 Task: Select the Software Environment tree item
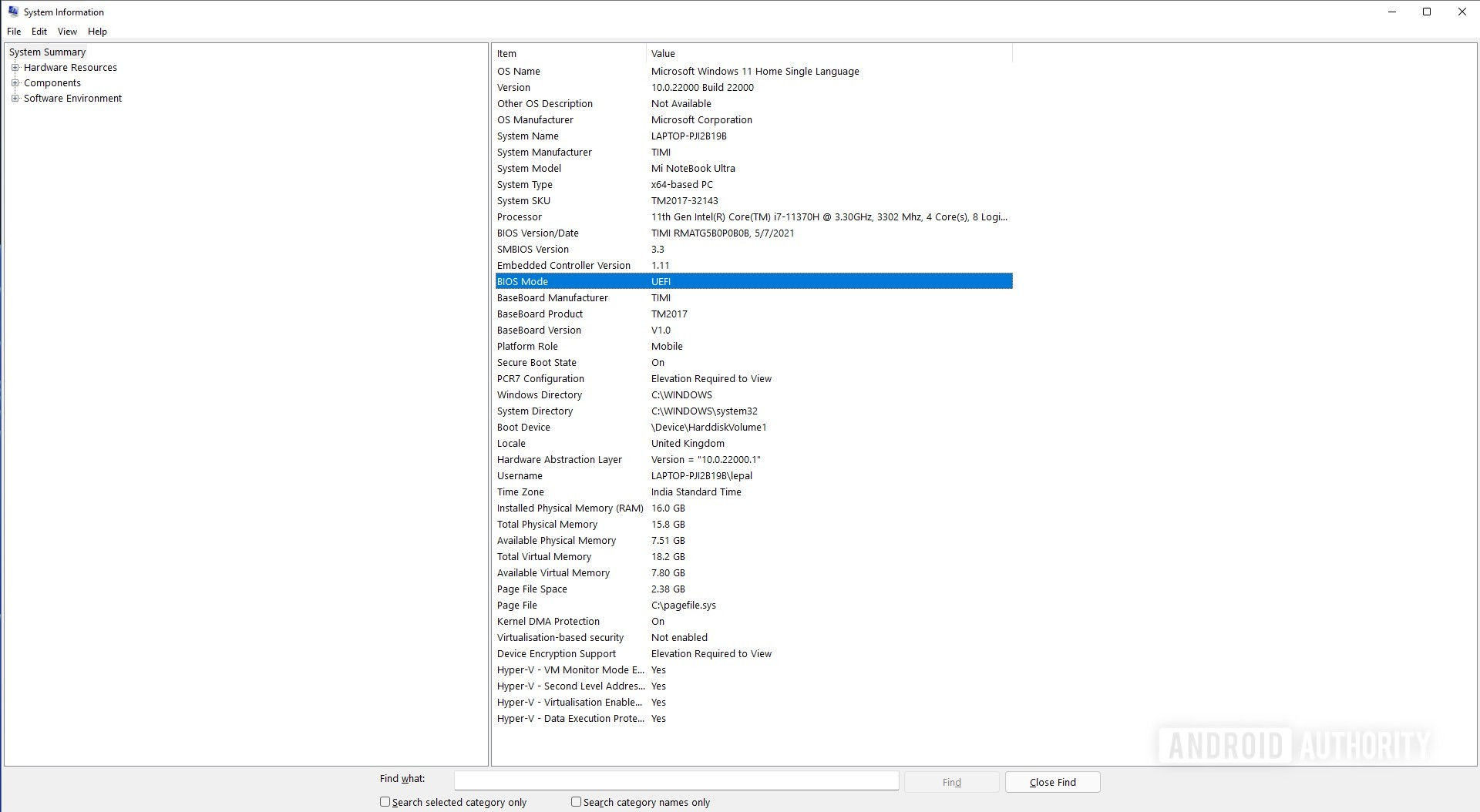[x=72, y=98]
